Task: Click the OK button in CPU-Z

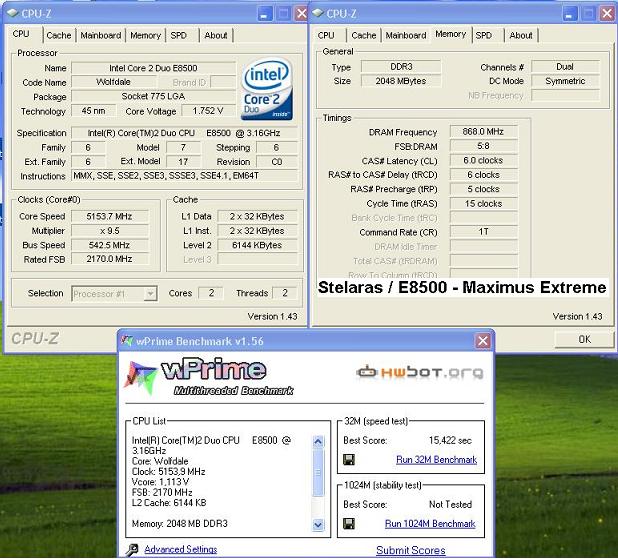Action: click(x=584, y=339)
